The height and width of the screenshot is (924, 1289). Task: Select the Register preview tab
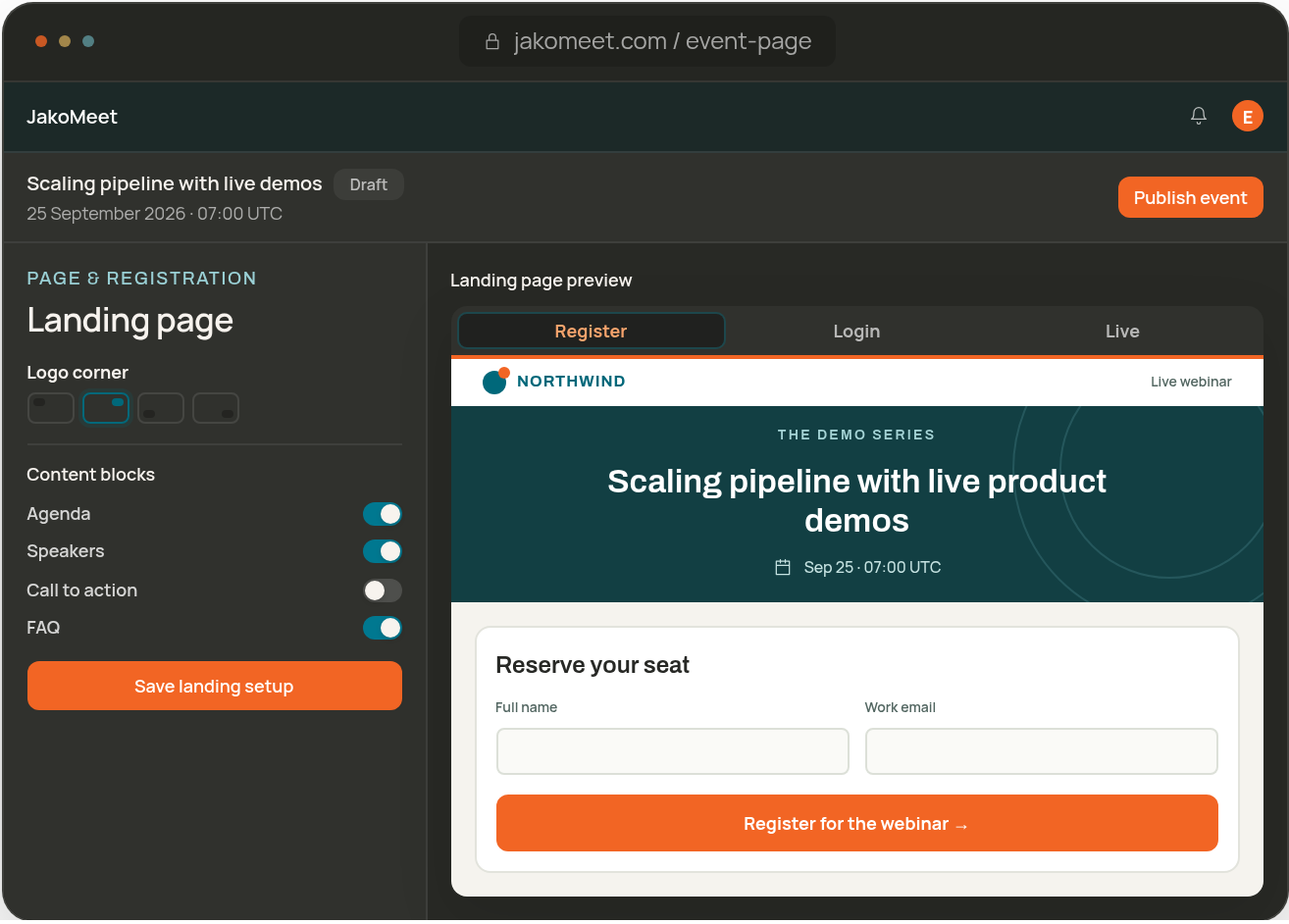[x=591, y=331]
